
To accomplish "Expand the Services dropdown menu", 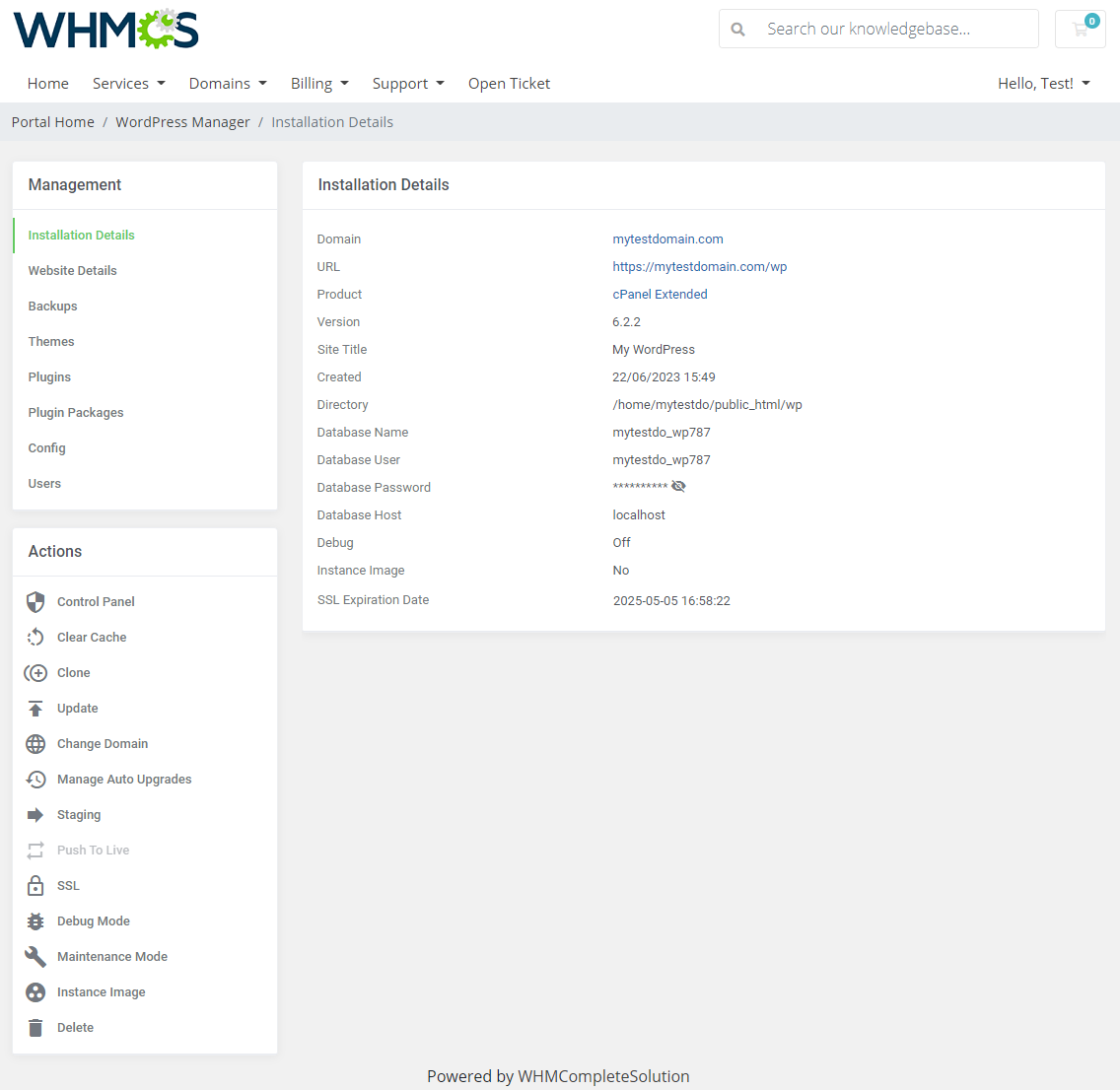I will [129, 83].
